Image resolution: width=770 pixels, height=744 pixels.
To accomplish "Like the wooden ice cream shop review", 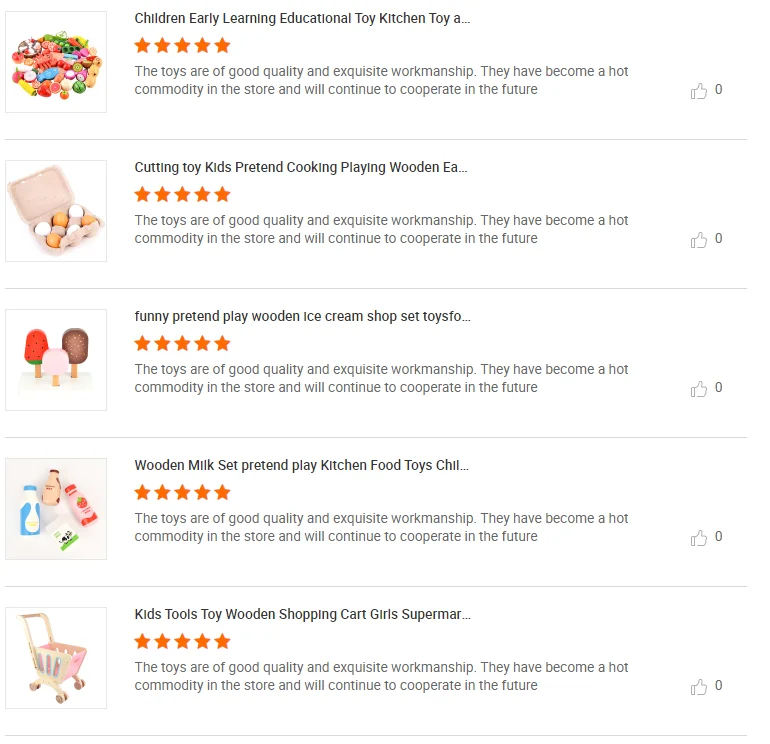I will pos(699,389).
